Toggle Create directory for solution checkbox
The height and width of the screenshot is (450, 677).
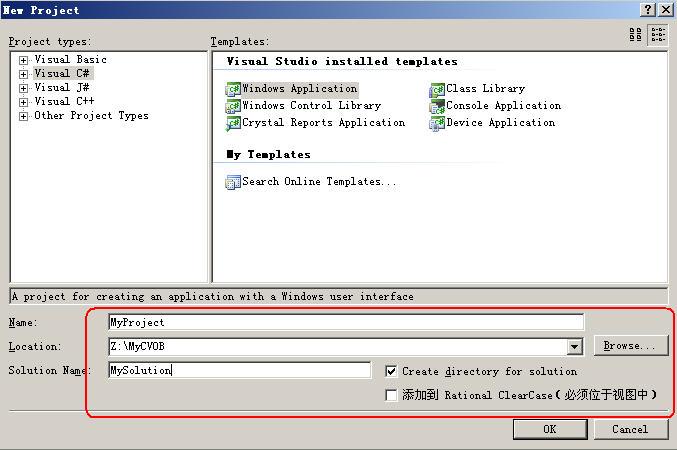pyautogui.click(x=391, y=371)
